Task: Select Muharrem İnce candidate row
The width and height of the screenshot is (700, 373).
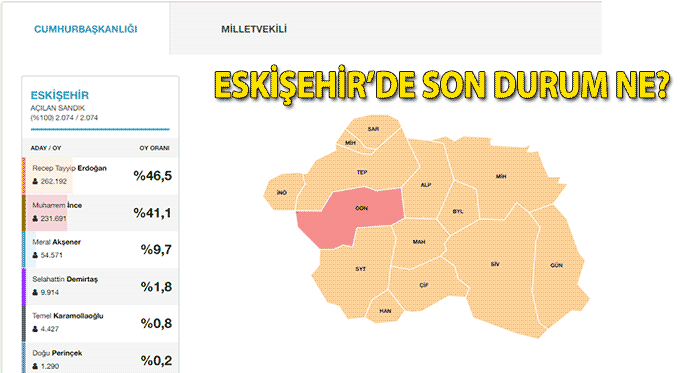Action: click(100, 213)
